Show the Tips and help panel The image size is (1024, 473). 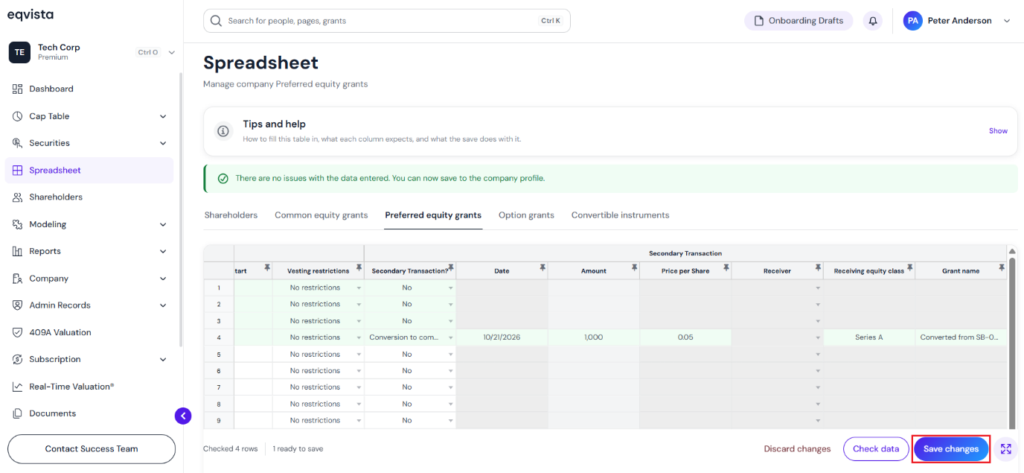pyautogui.click(x=998, y=131)
